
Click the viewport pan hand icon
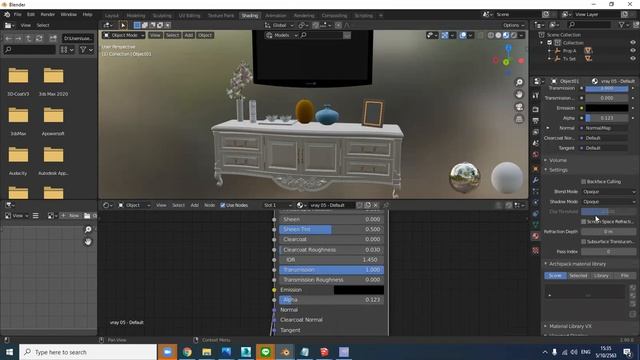click(x=519, y=94)
